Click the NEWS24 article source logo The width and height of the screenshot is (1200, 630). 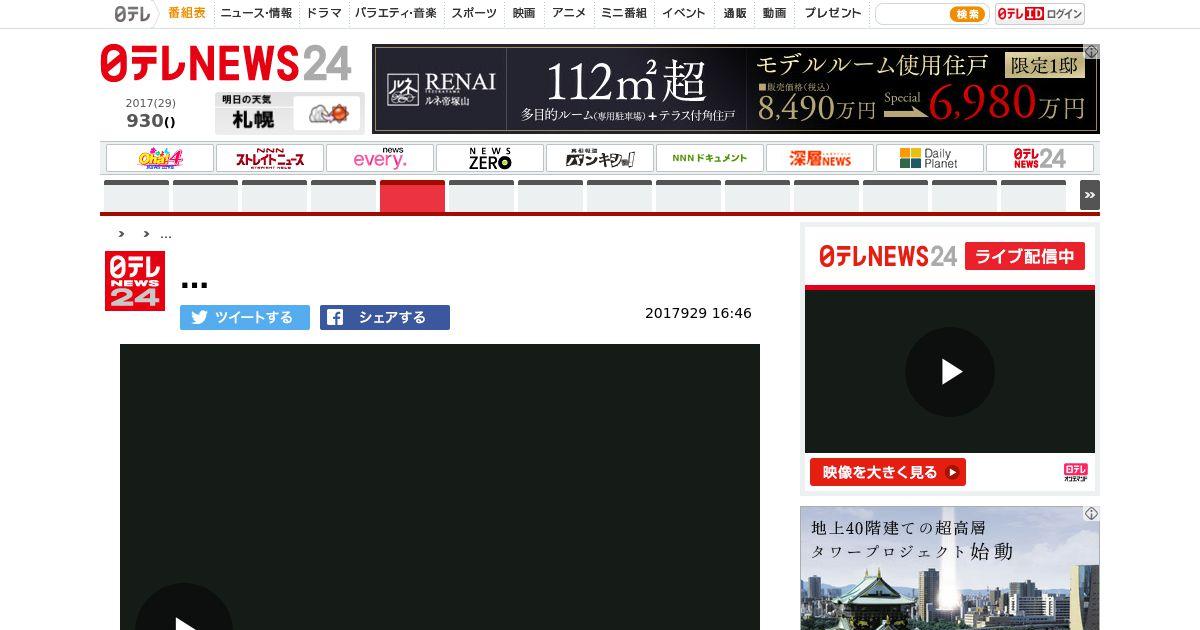pyautogui.click(x=135, y=281)
